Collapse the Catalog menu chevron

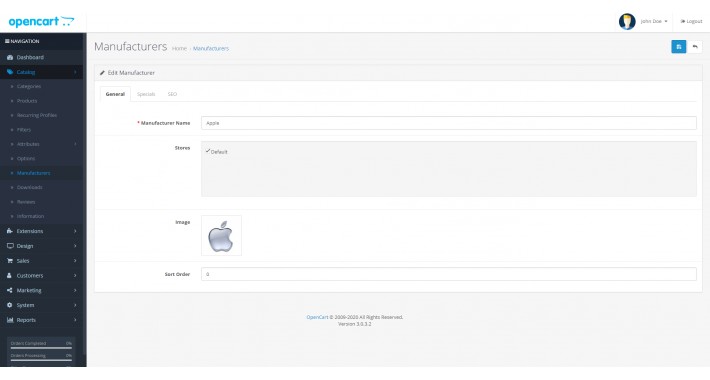click(x=75, y=72)
